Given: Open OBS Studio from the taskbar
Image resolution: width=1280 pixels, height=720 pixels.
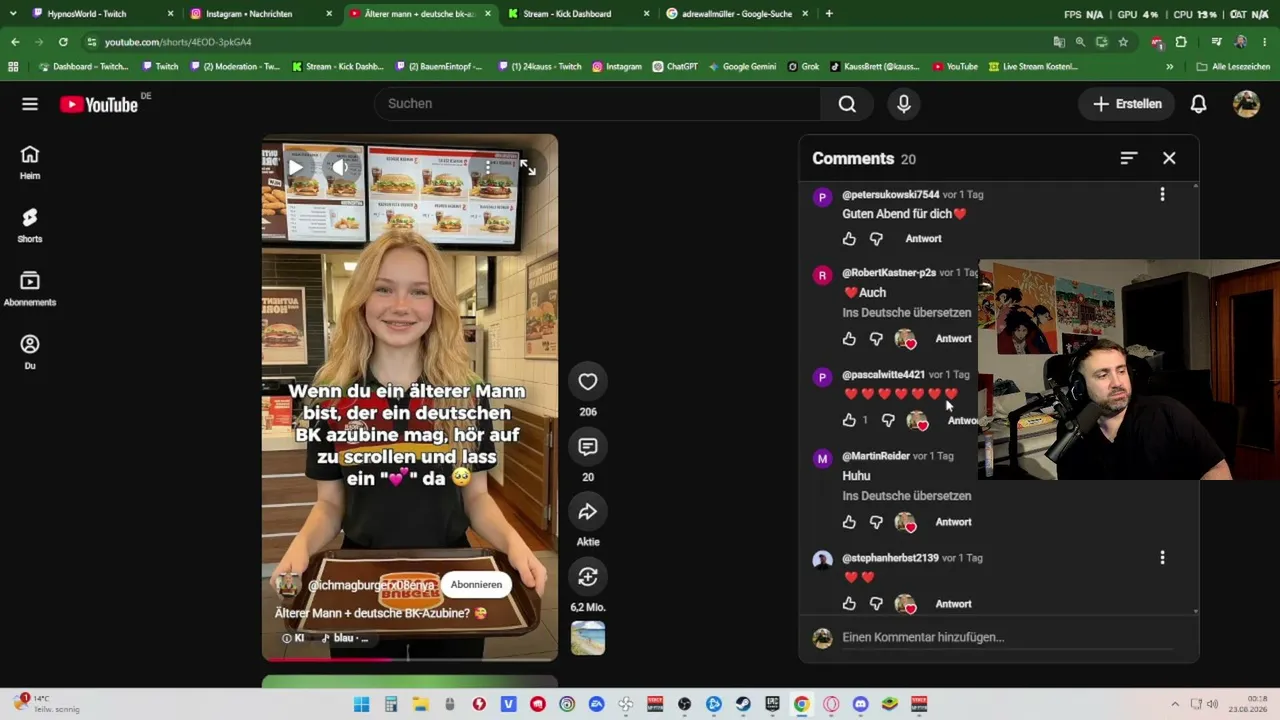Looking at the screenshot, I should point(684,704).
